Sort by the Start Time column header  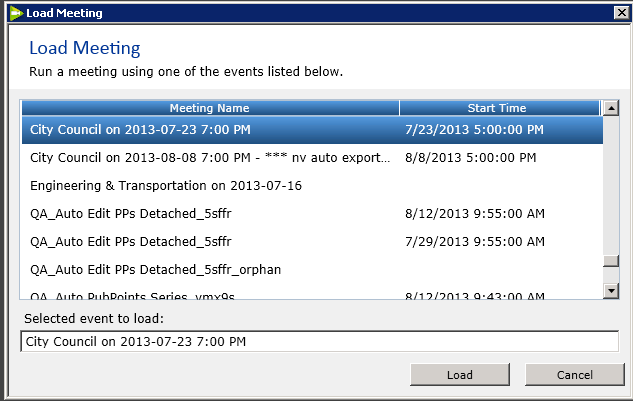(x=499, y=108)
